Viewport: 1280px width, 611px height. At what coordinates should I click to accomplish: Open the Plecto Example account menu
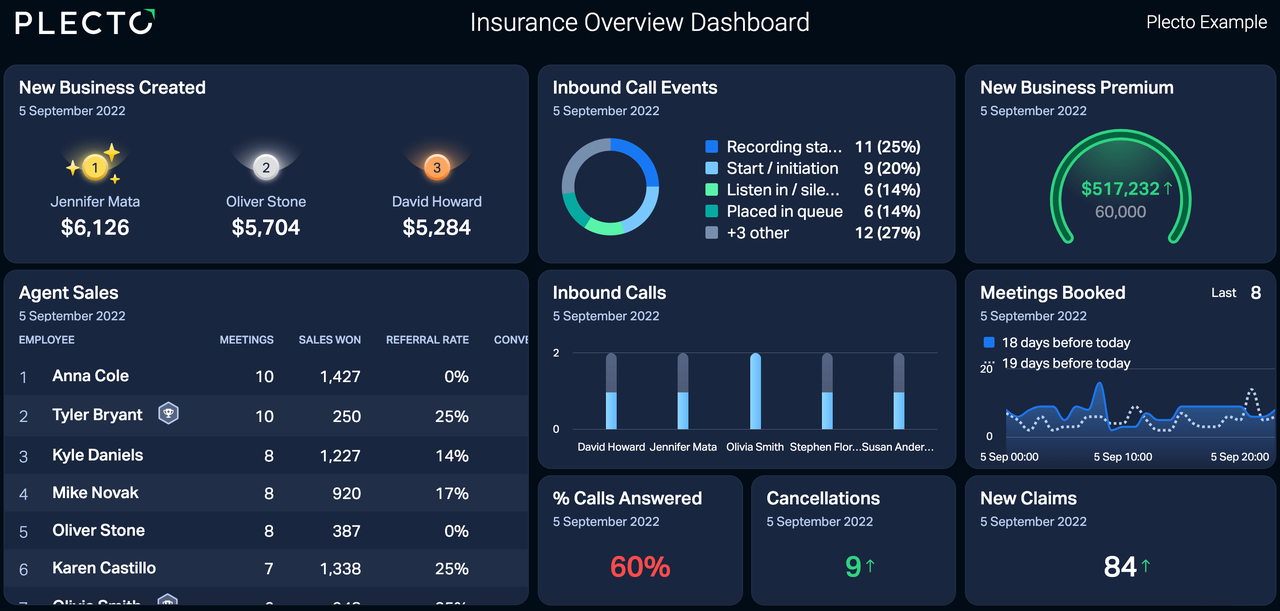click(1206, 21)
